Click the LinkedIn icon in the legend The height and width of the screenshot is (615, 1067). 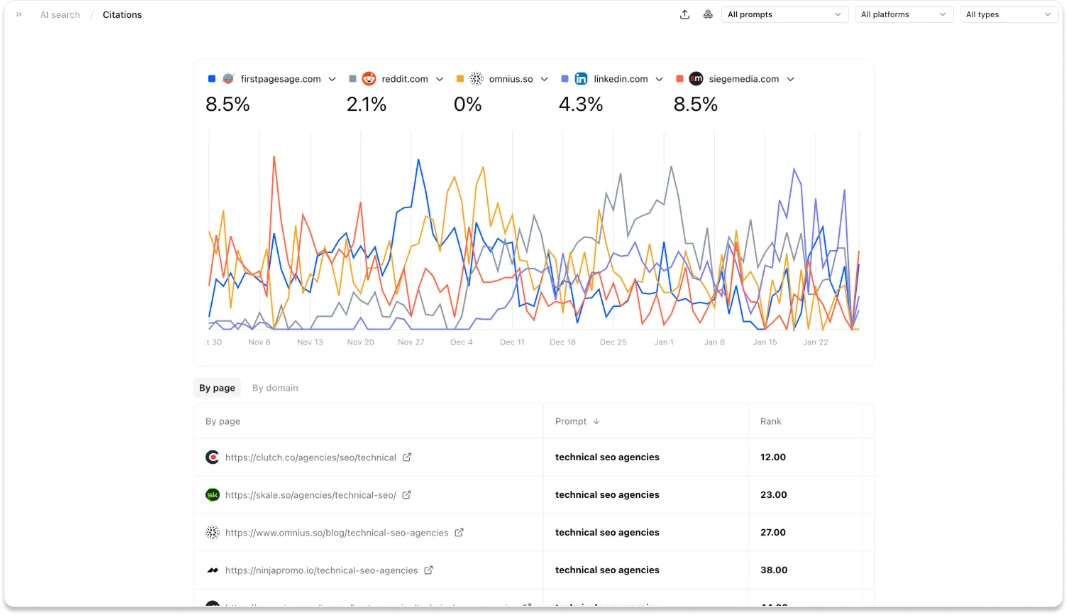click(x=581, y=78)
